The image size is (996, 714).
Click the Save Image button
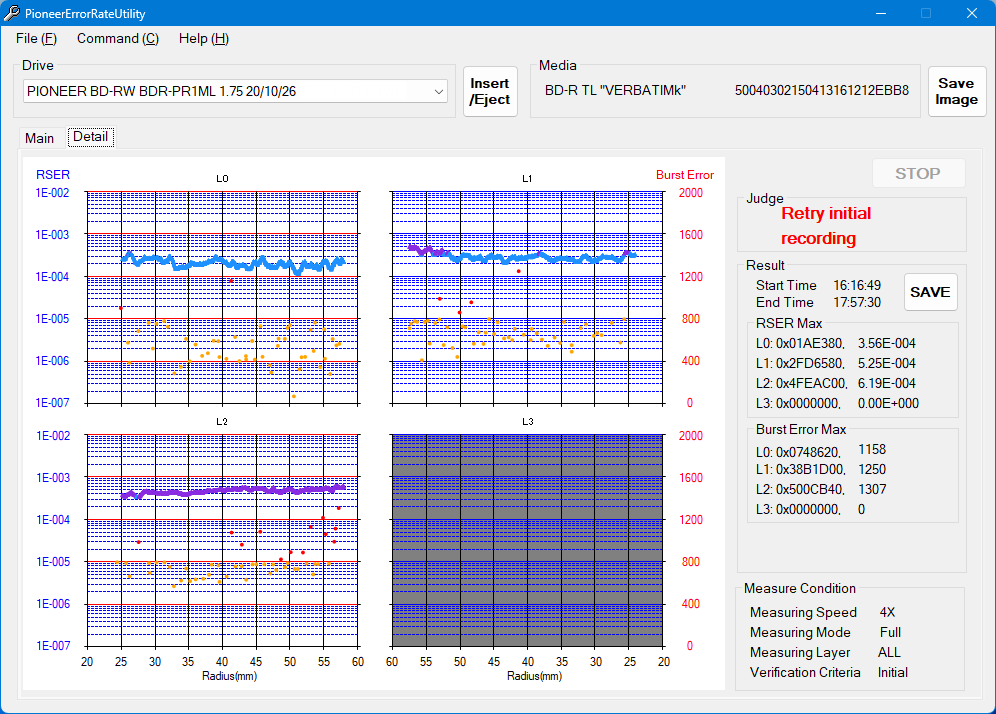(x=956, y=92)
